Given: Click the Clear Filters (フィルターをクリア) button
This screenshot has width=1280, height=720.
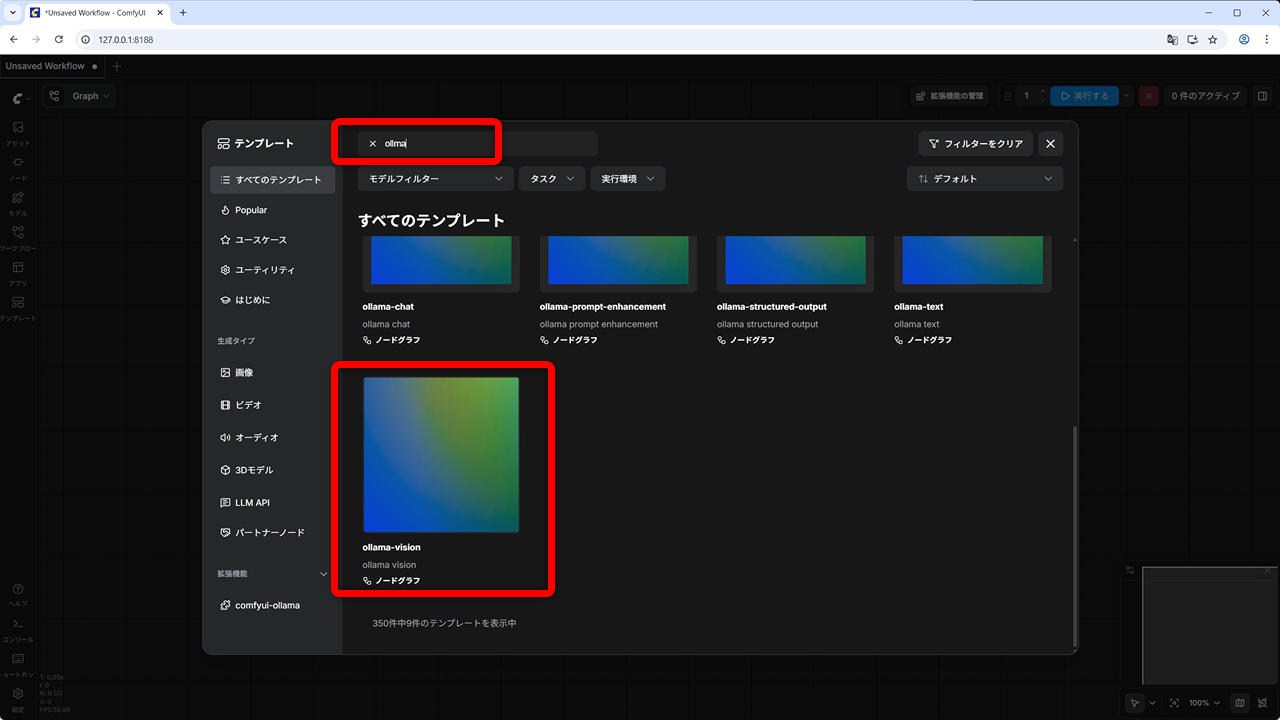Looking at the screenshot, I should point(976,144).
